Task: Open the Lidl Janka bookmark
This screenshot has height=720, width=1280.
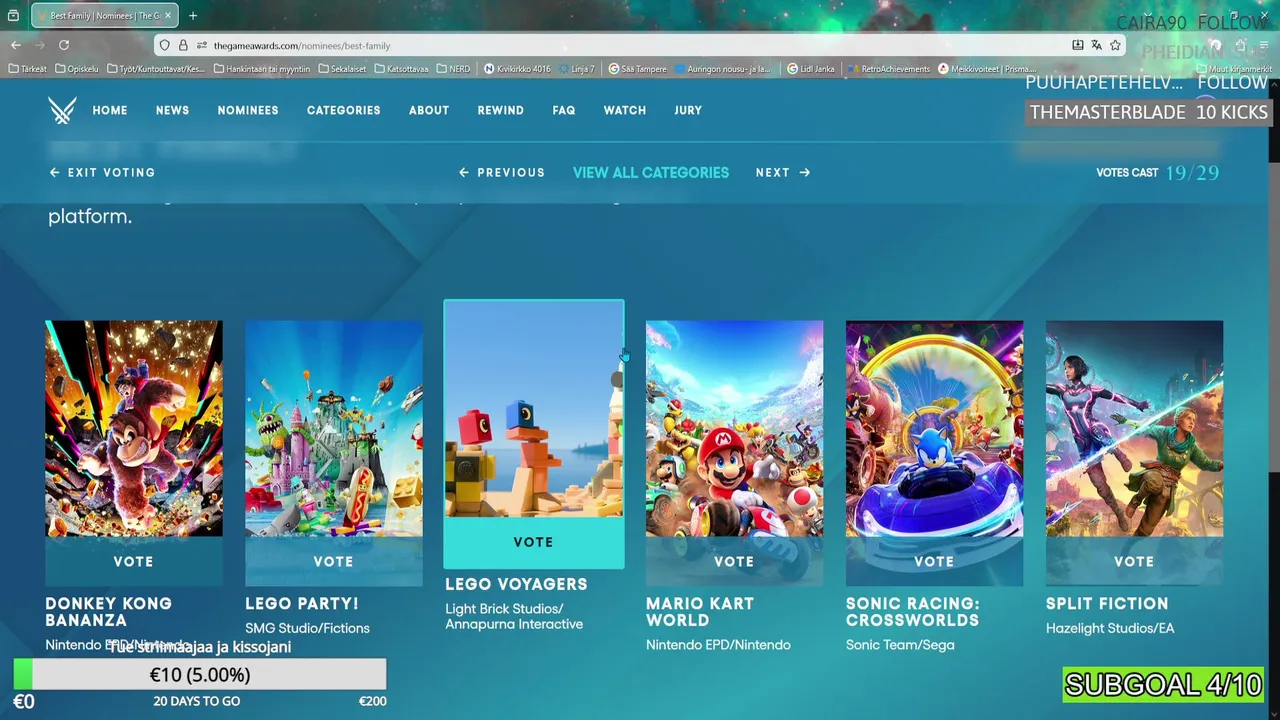Action: point(811,69)
